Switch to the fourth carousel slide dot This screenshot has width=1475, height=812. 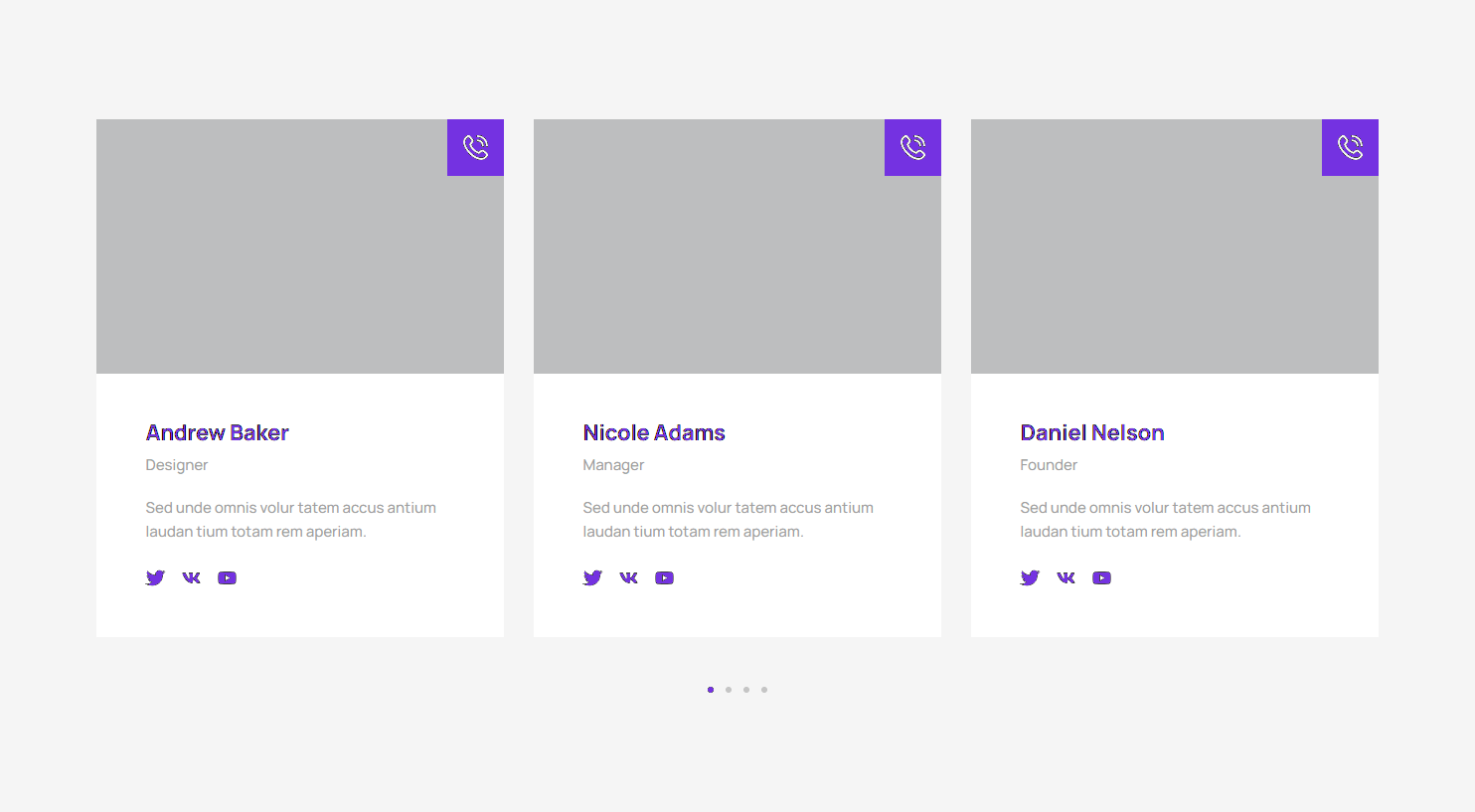[x=764, y=690]
